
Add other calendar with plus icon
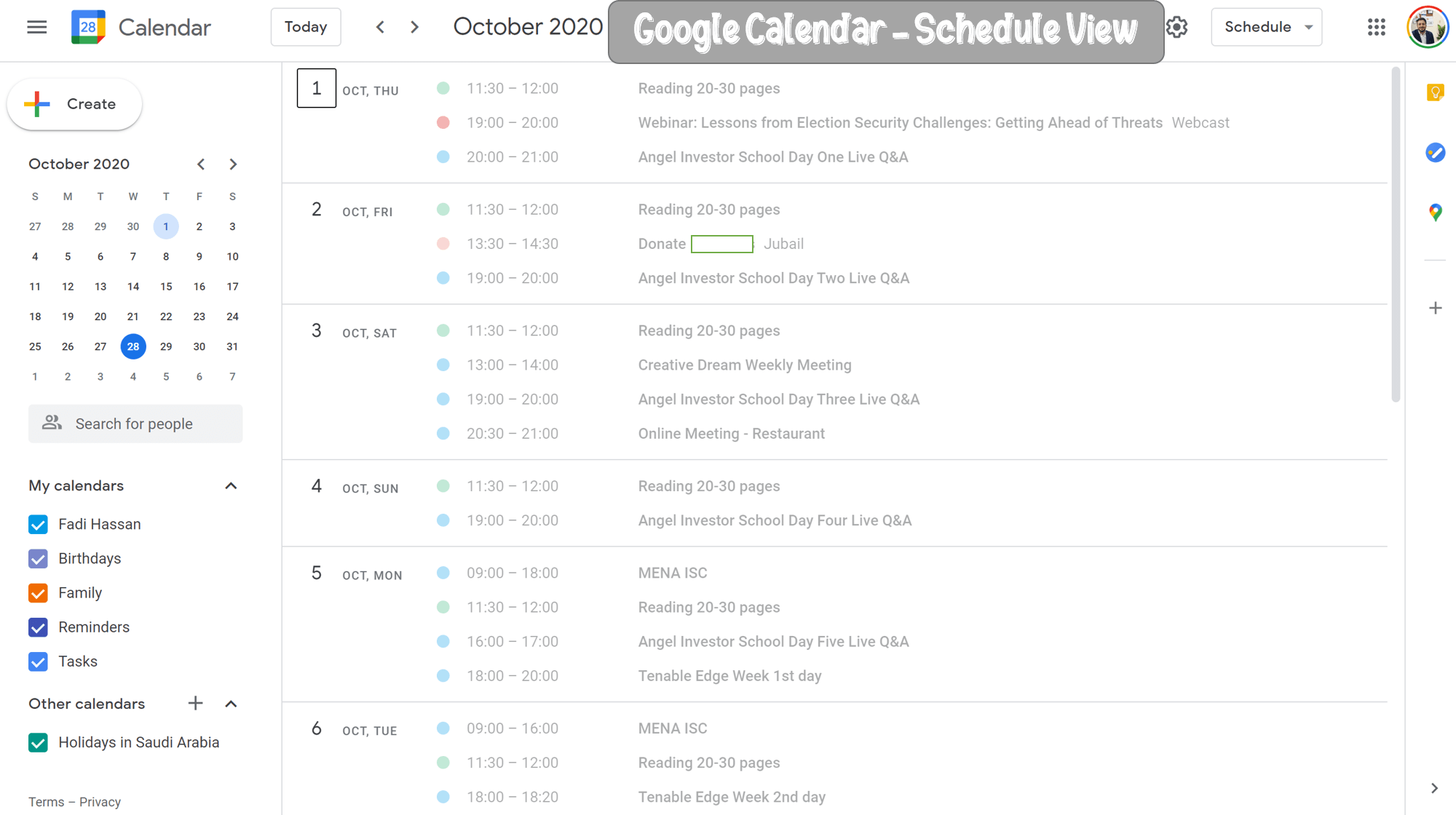tap(195, 704)
